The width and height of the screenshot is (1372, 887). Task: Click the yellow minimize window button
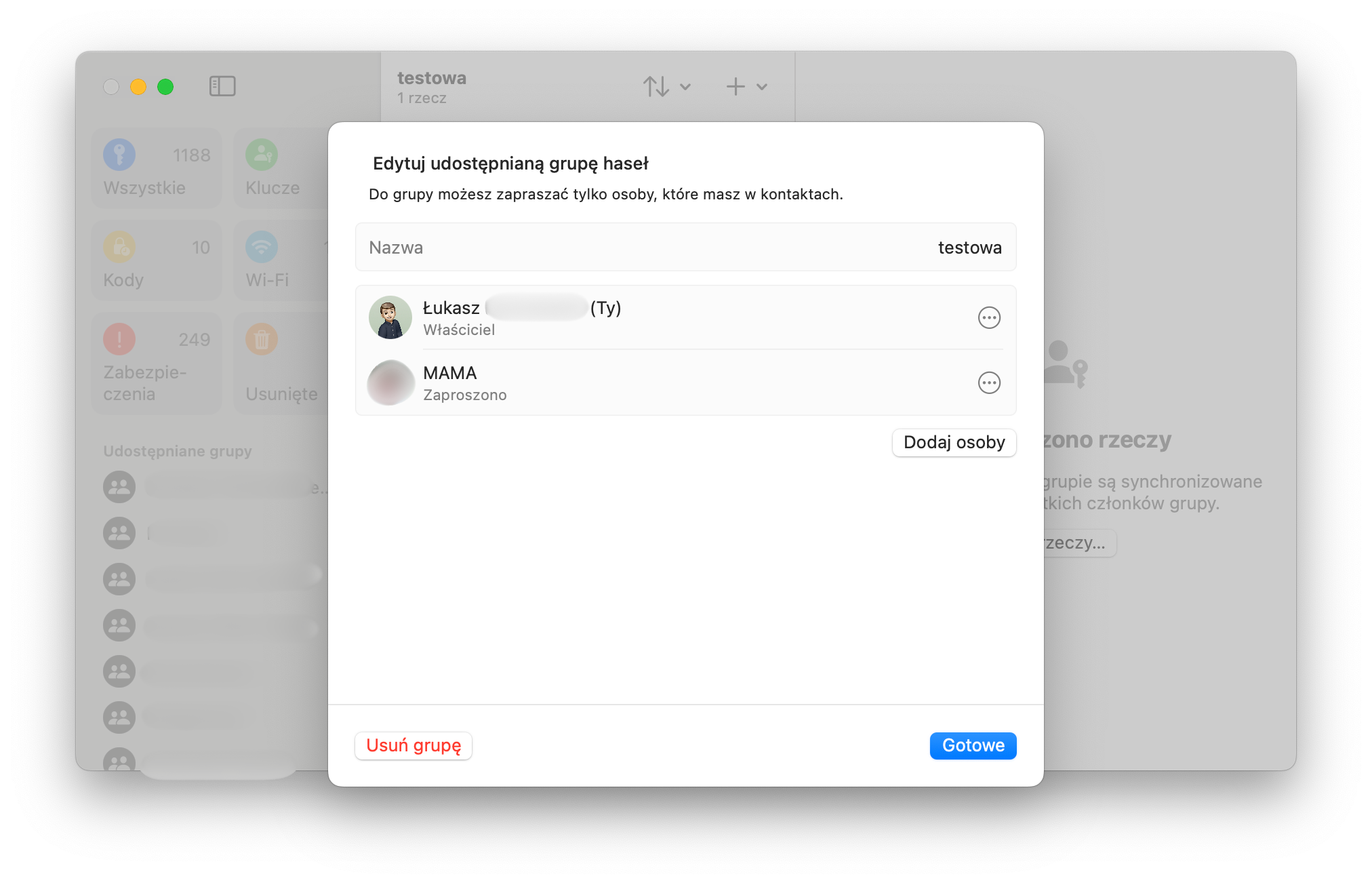[138, 87]
